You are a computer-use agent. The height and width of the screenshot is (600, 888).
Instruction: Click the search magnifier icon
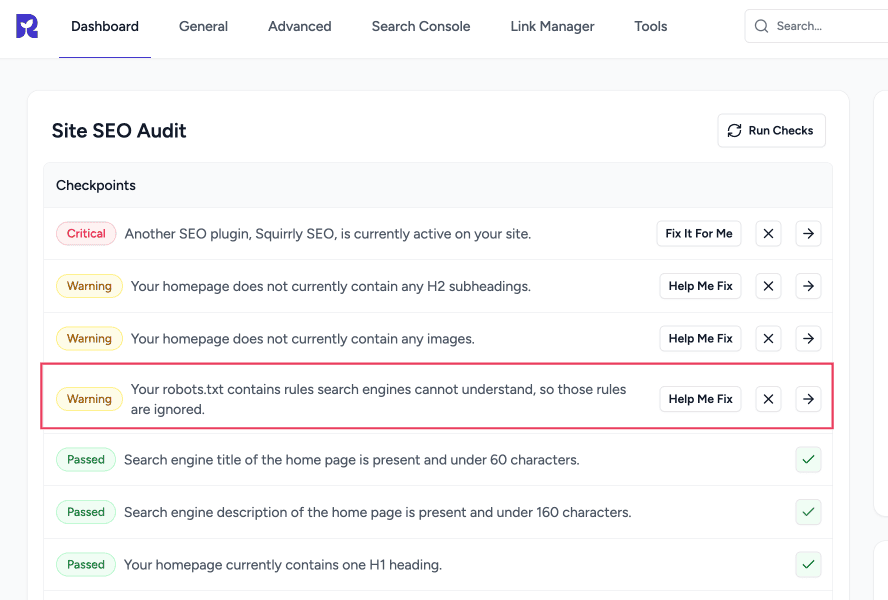click(x=762, y=26)
